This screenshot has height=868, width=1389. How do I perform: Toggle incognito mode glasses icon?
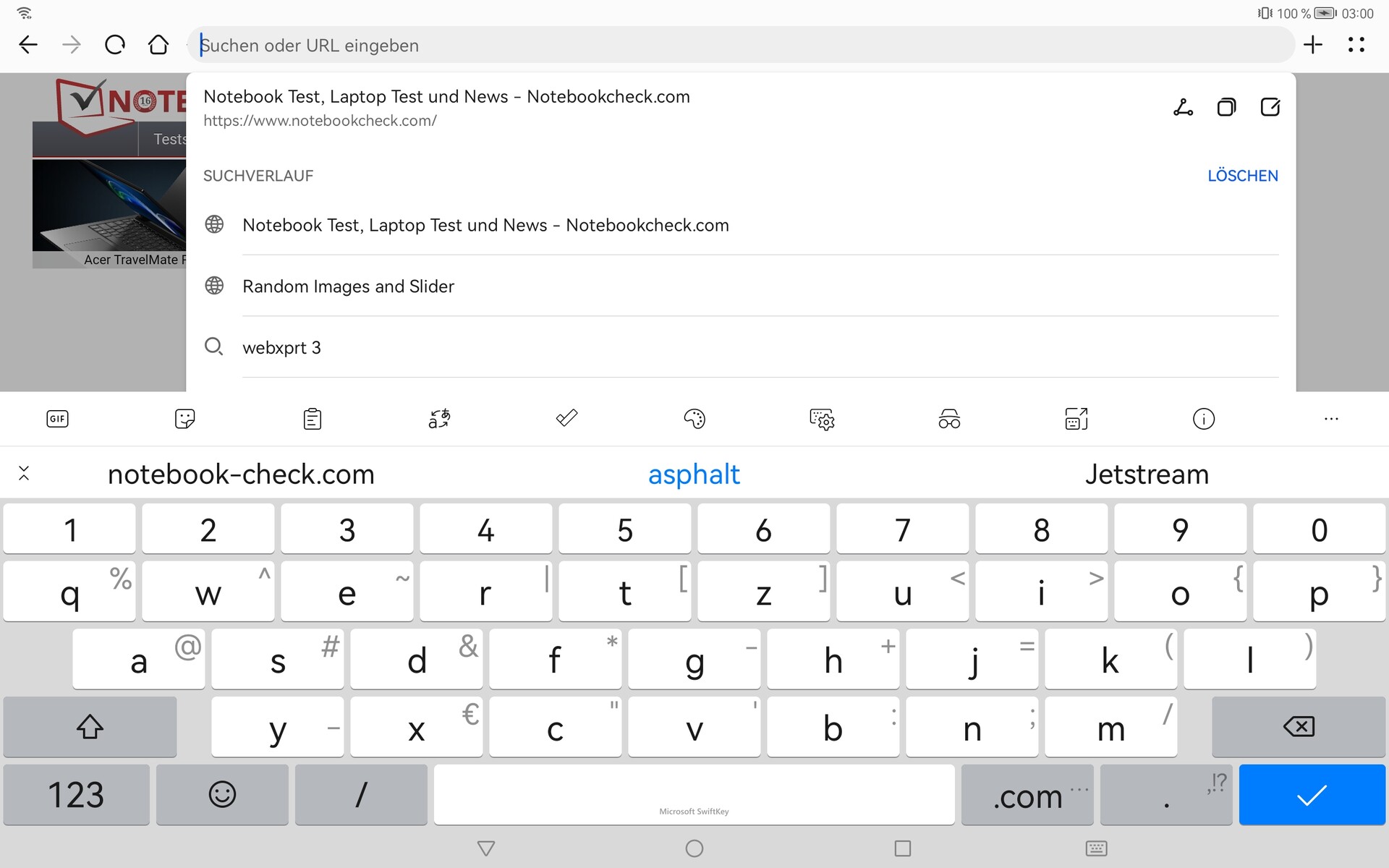949,419
